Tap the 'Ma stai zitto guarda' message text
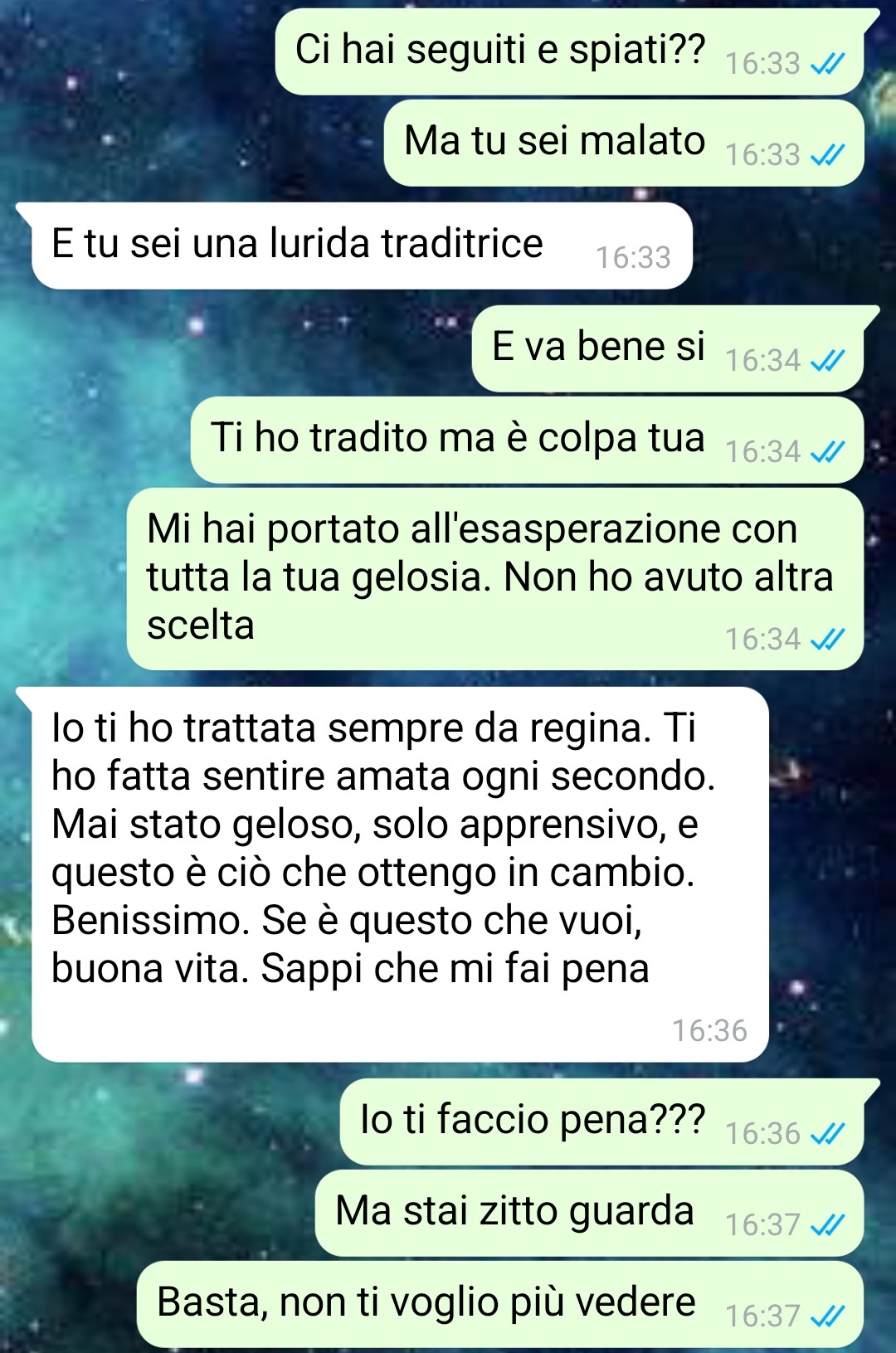This screenshot has width=896, height=1353. pyautogui.click(x=514, y=1211)
